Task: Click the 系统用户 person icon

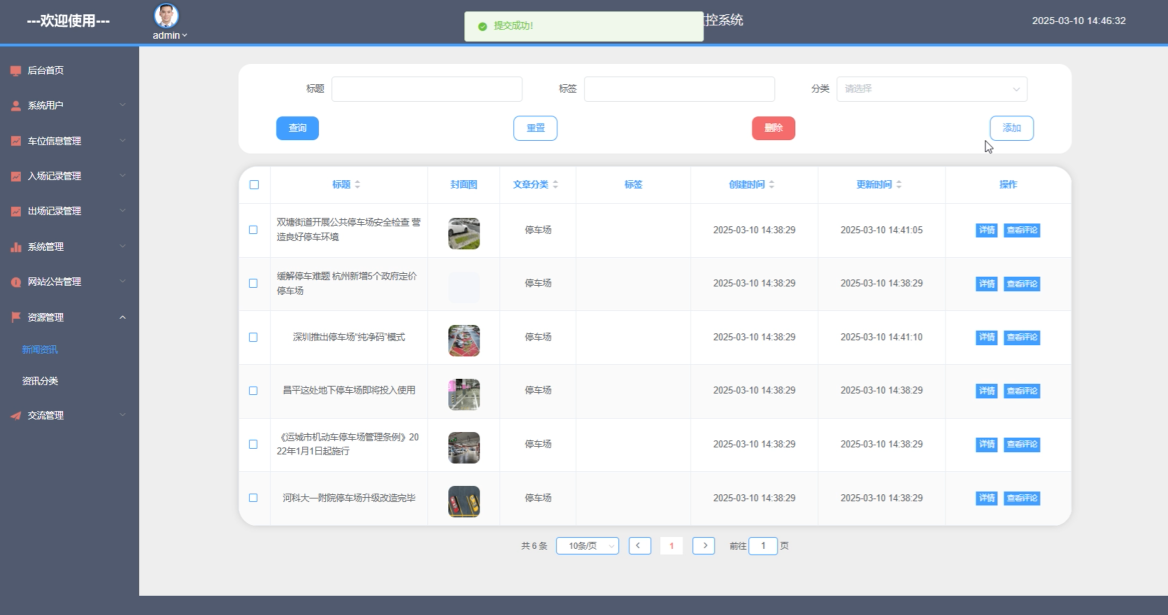Action: point(16,106)
